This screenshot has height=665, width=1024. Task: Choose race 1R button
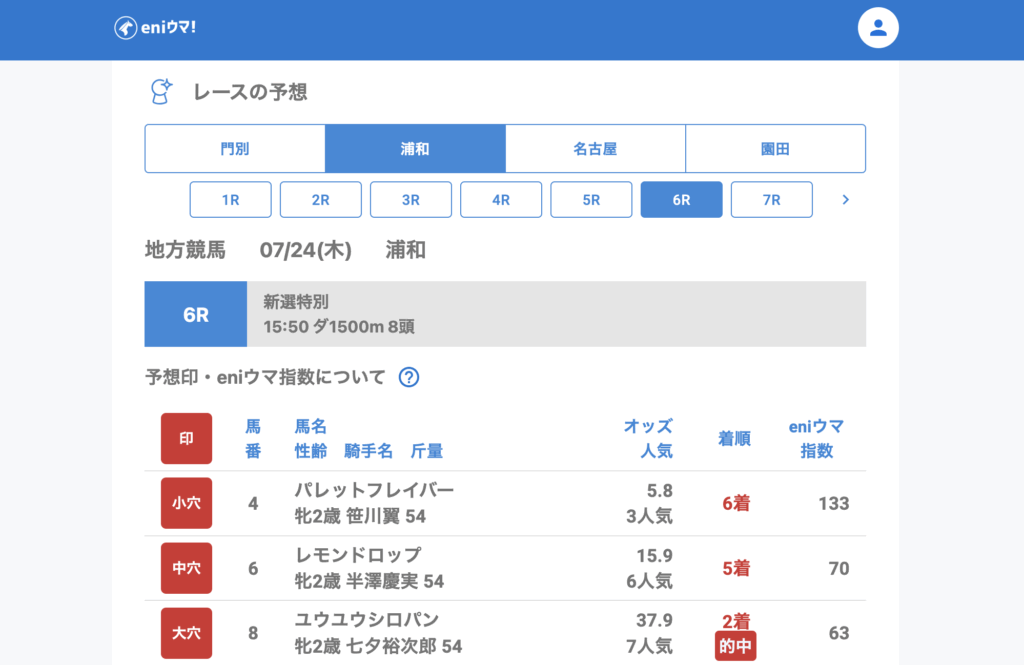click(x=230, y=200)
